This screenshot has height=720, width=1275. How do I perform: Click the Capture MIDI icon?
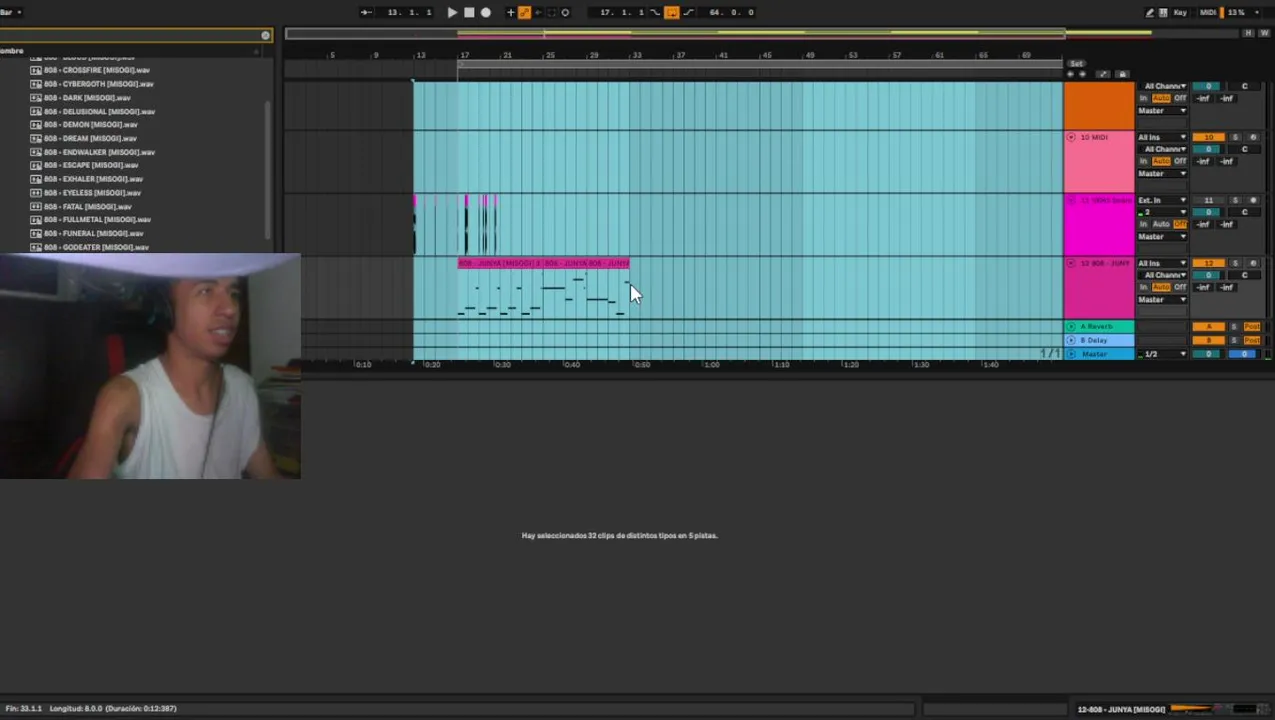coord(551,12)
